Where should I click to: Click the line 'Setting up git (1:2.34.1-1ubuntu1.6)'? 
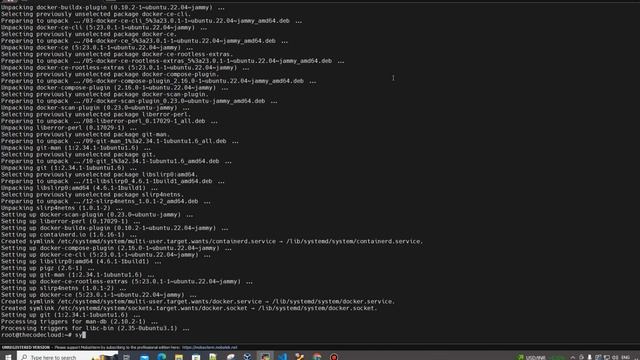[71, 315]
